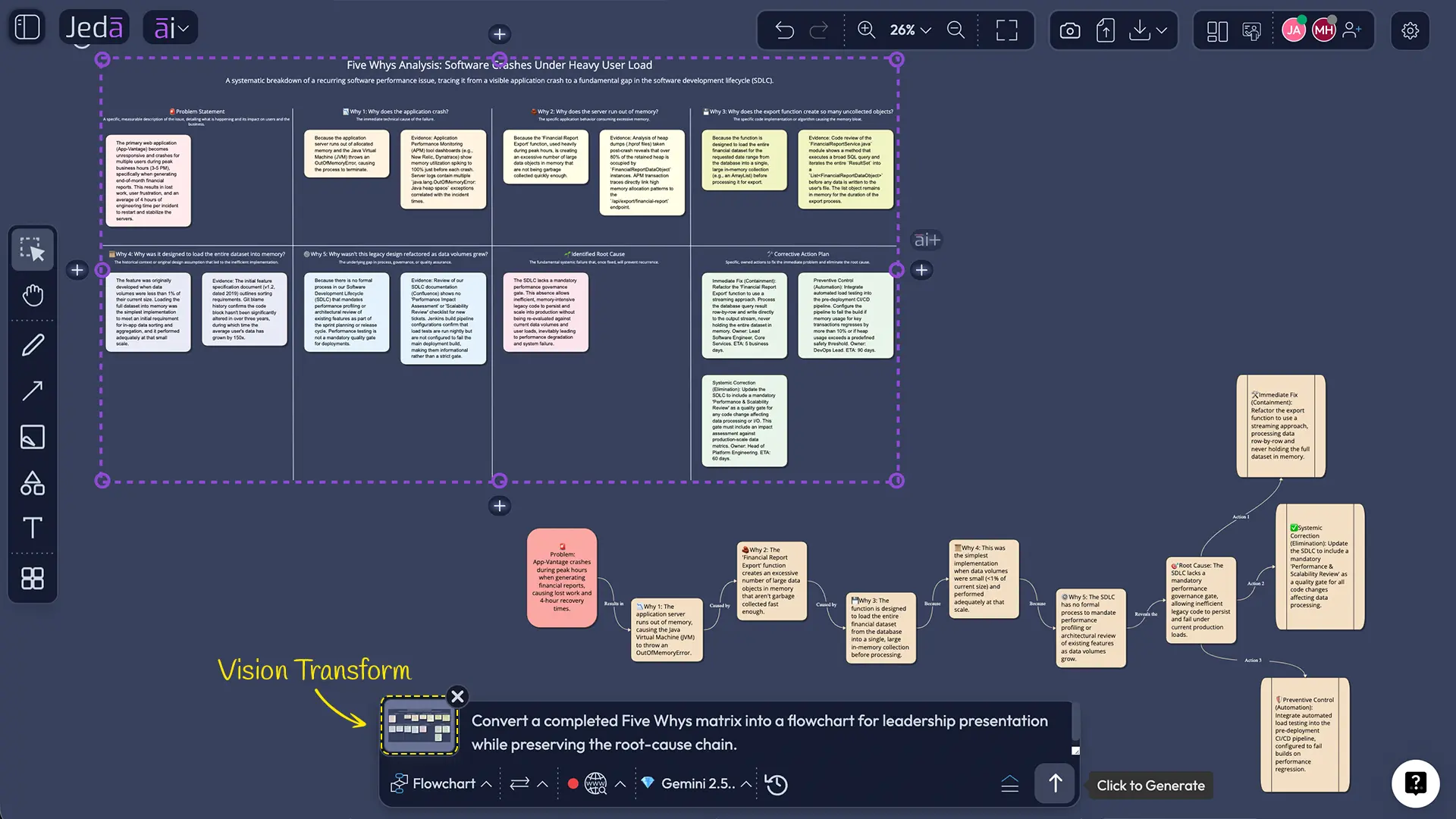Undo the last canvas action
The image size is (1456, 819).
point(785,30)
